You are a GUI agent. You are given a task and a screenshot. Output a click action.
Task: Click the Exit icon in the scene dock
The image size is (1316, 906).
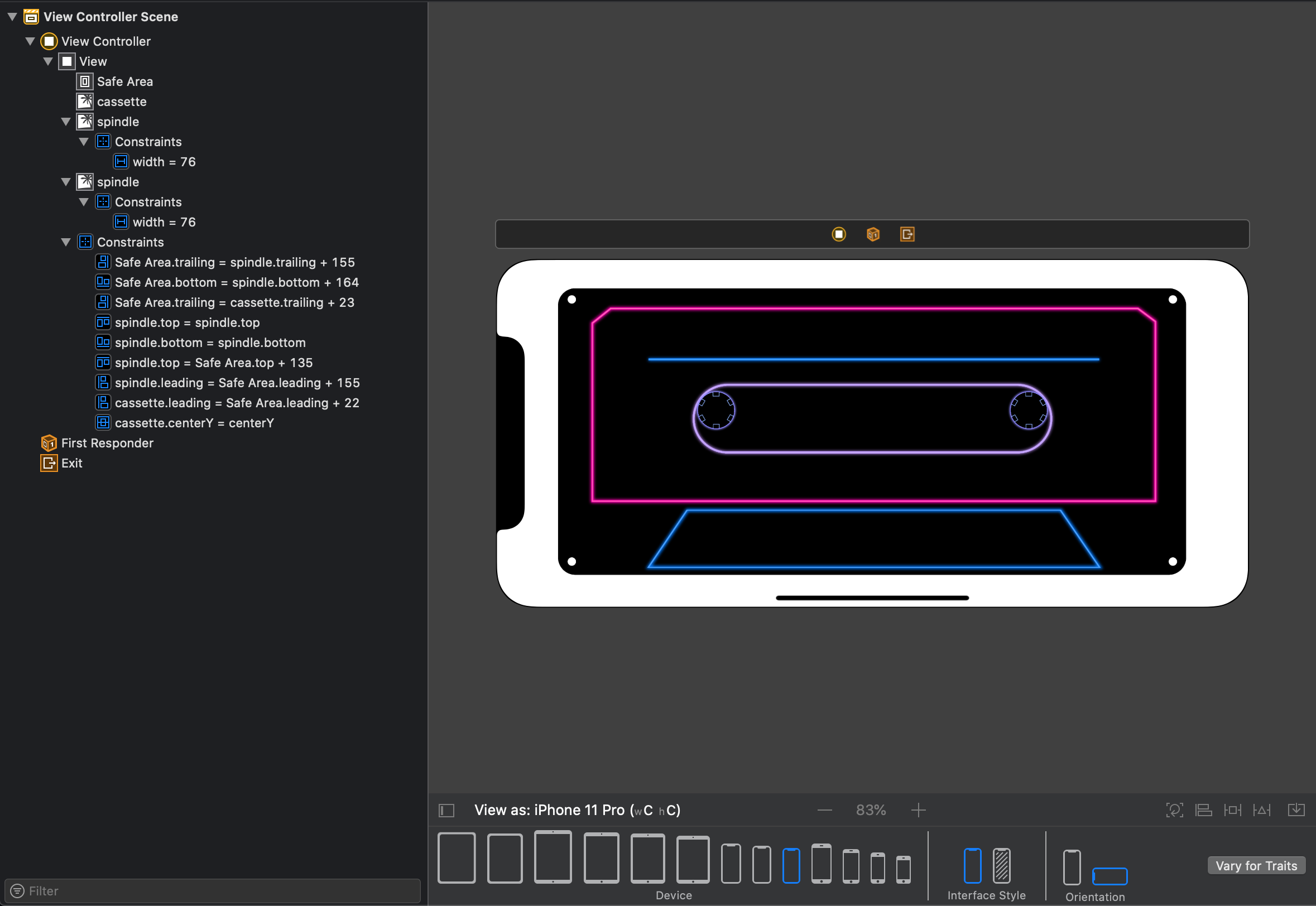907,234
